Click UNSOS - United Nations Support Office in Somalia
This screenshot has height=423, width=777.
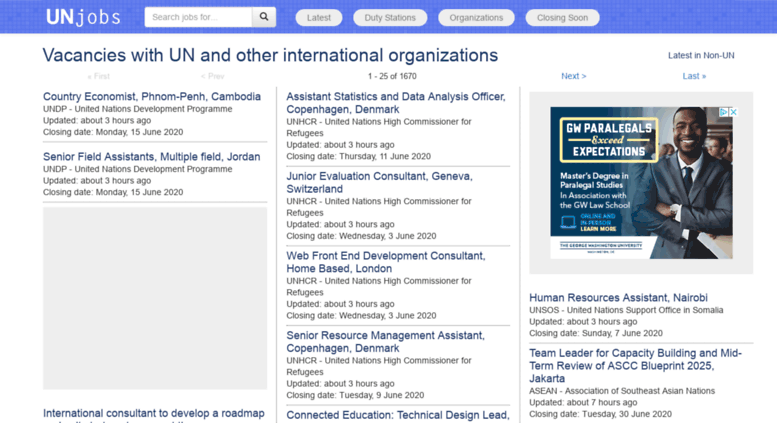pos(626,310)
